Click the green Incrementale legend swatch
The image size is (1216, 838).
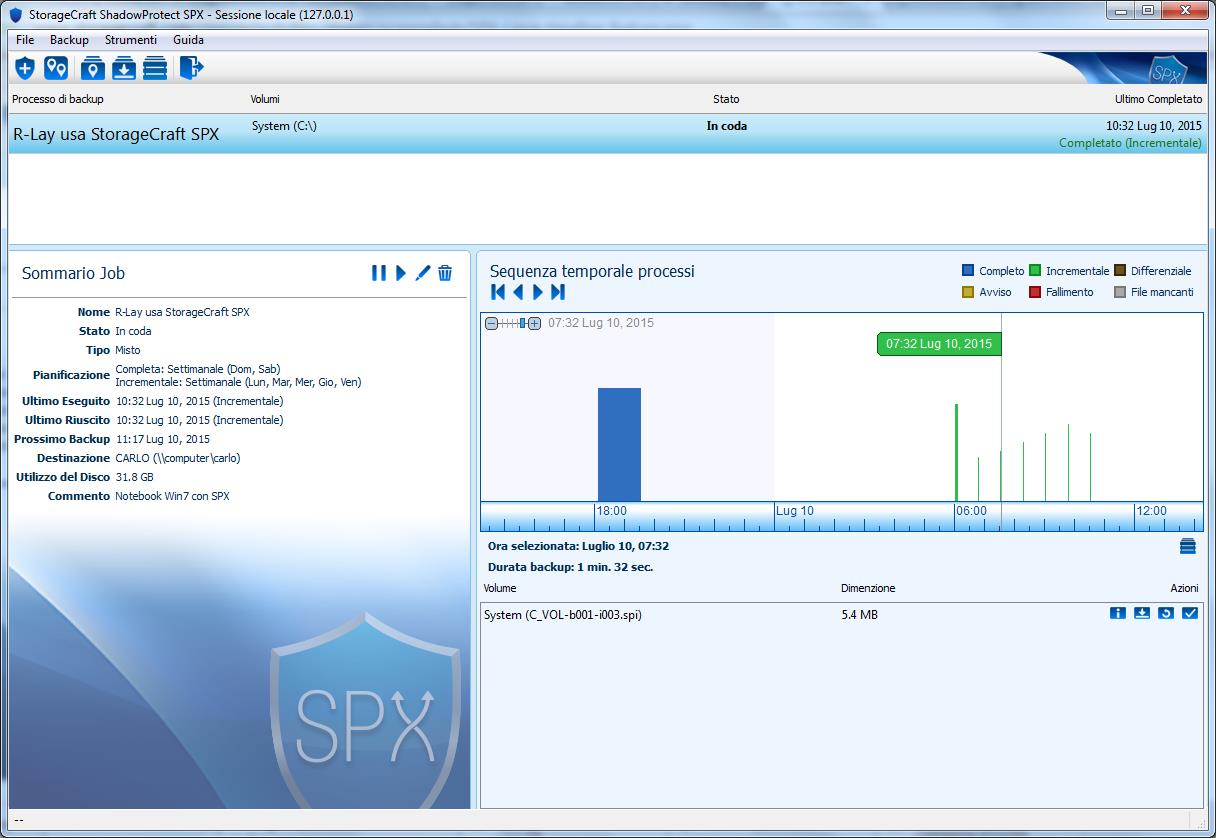pos(1035,271)
